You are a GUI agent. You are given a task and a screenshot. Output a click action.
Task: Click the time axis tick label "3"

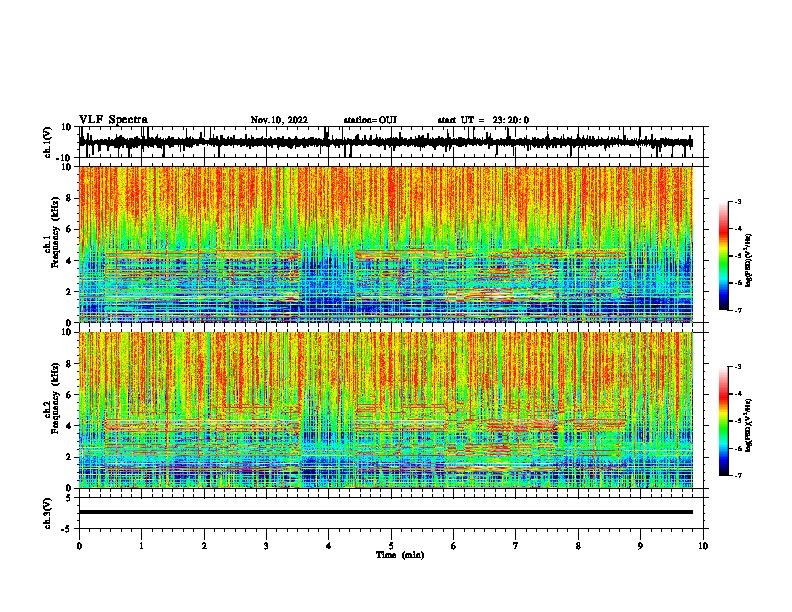(x=266, y=546)
